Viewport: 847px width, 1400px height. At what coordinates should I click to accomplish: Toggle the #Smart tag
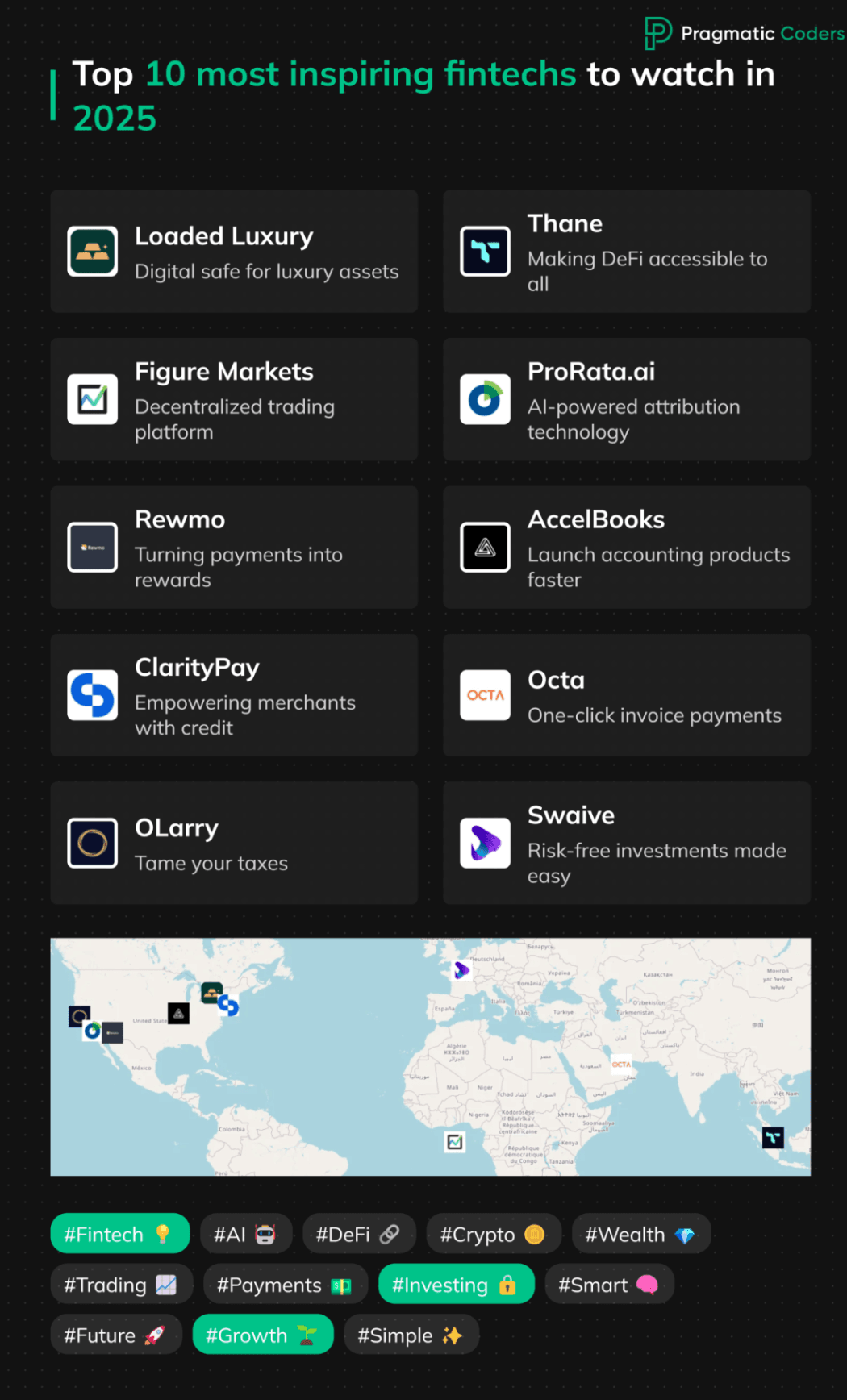tap(609, 1284)
